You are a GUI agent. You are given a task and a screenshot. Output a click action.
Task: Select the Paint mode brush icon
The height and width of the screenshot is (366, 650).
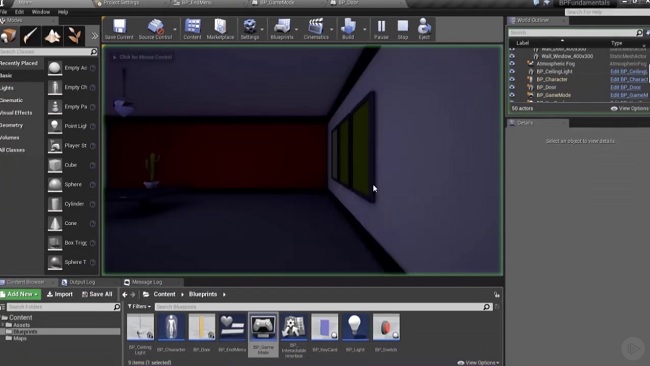pyautogui.click(x=30, y=36)
